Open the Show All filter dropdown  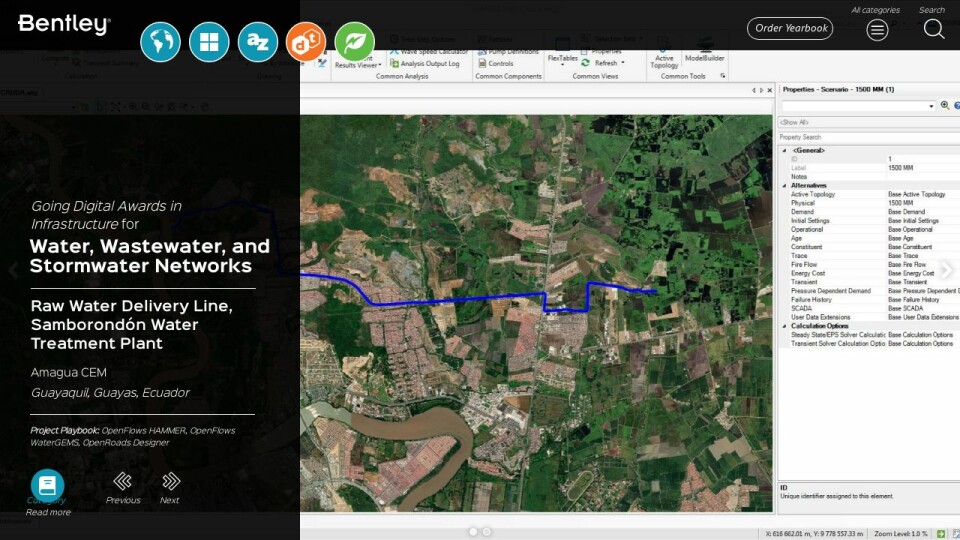pyautogui.click(x=869, y=122)
